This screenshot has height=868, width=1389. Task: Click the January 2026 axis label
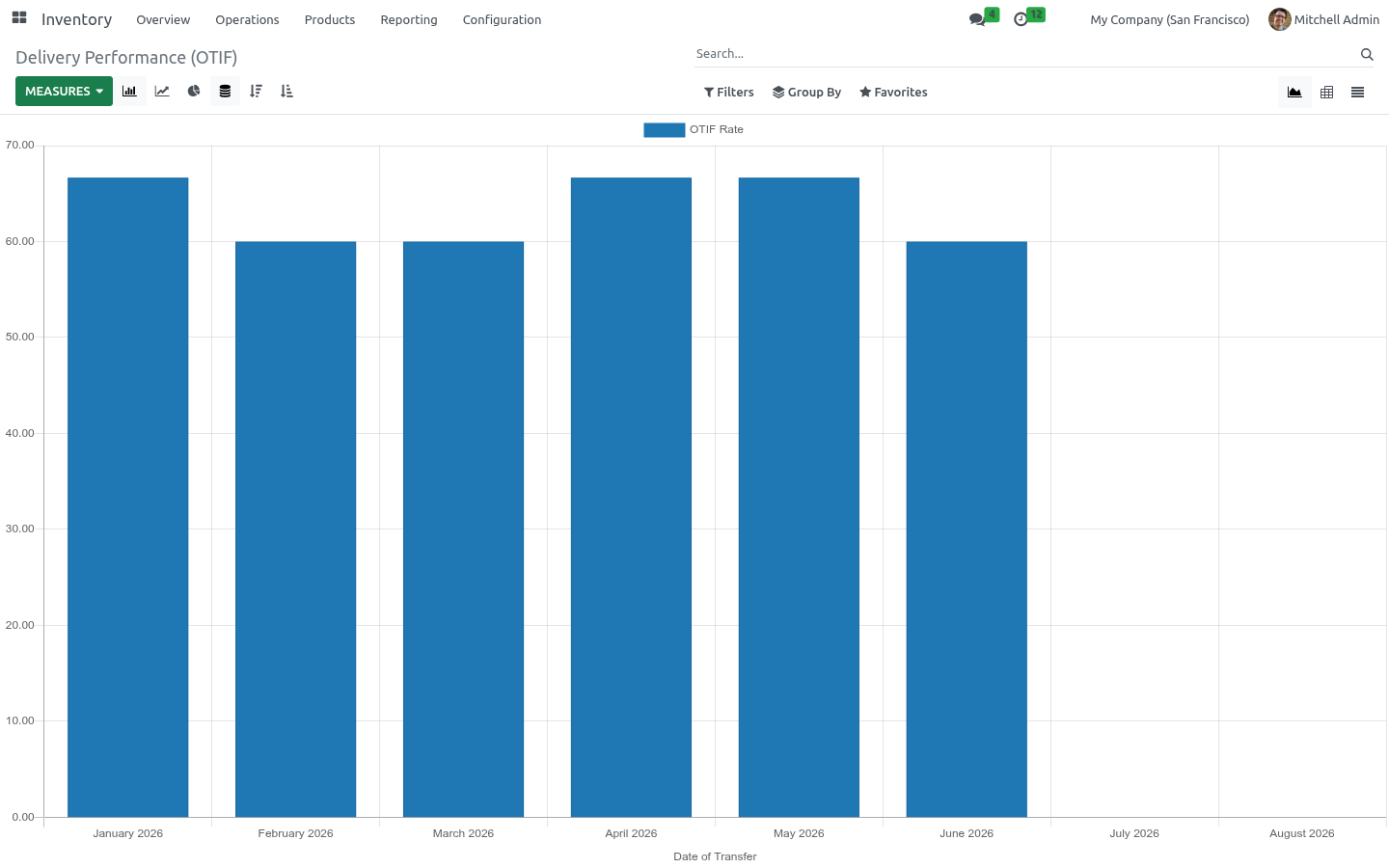point(128,833)
